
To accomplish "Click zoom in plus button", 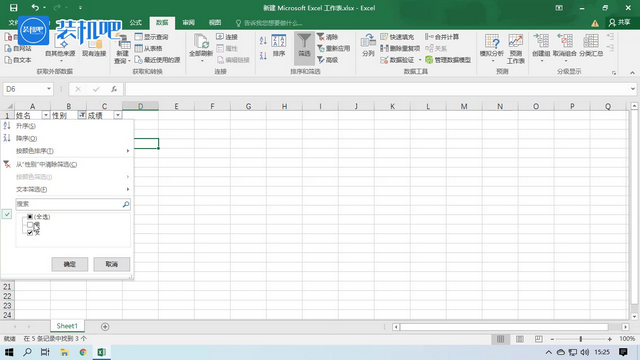I will click(610, 339).
